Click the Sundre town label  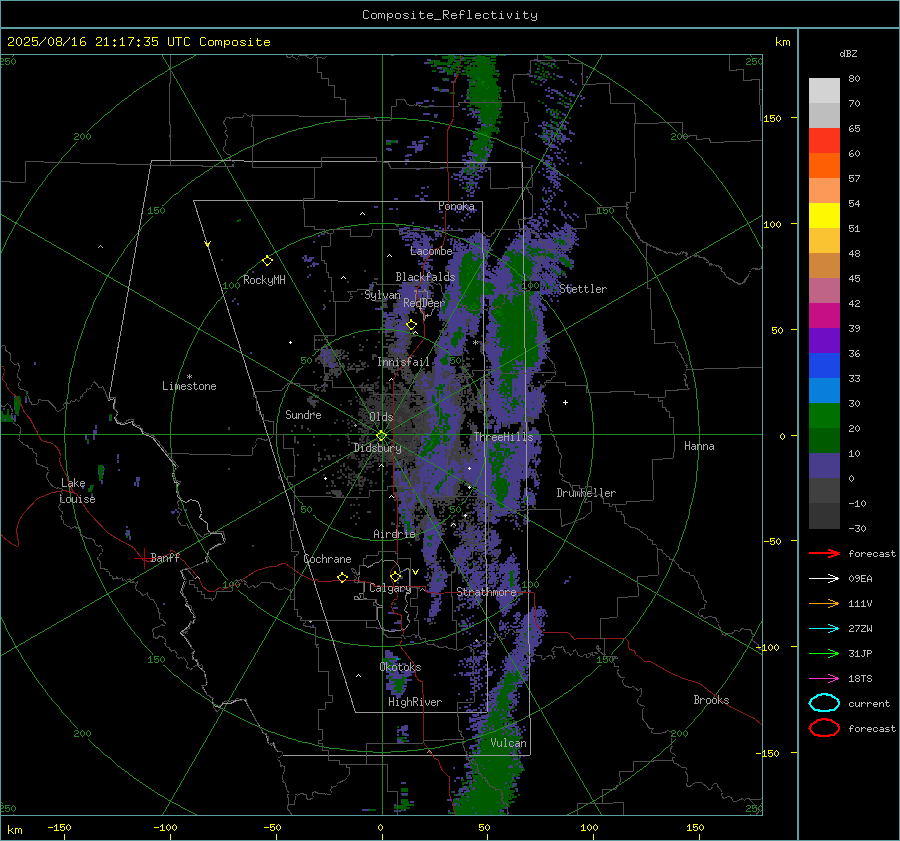(303, 414)
